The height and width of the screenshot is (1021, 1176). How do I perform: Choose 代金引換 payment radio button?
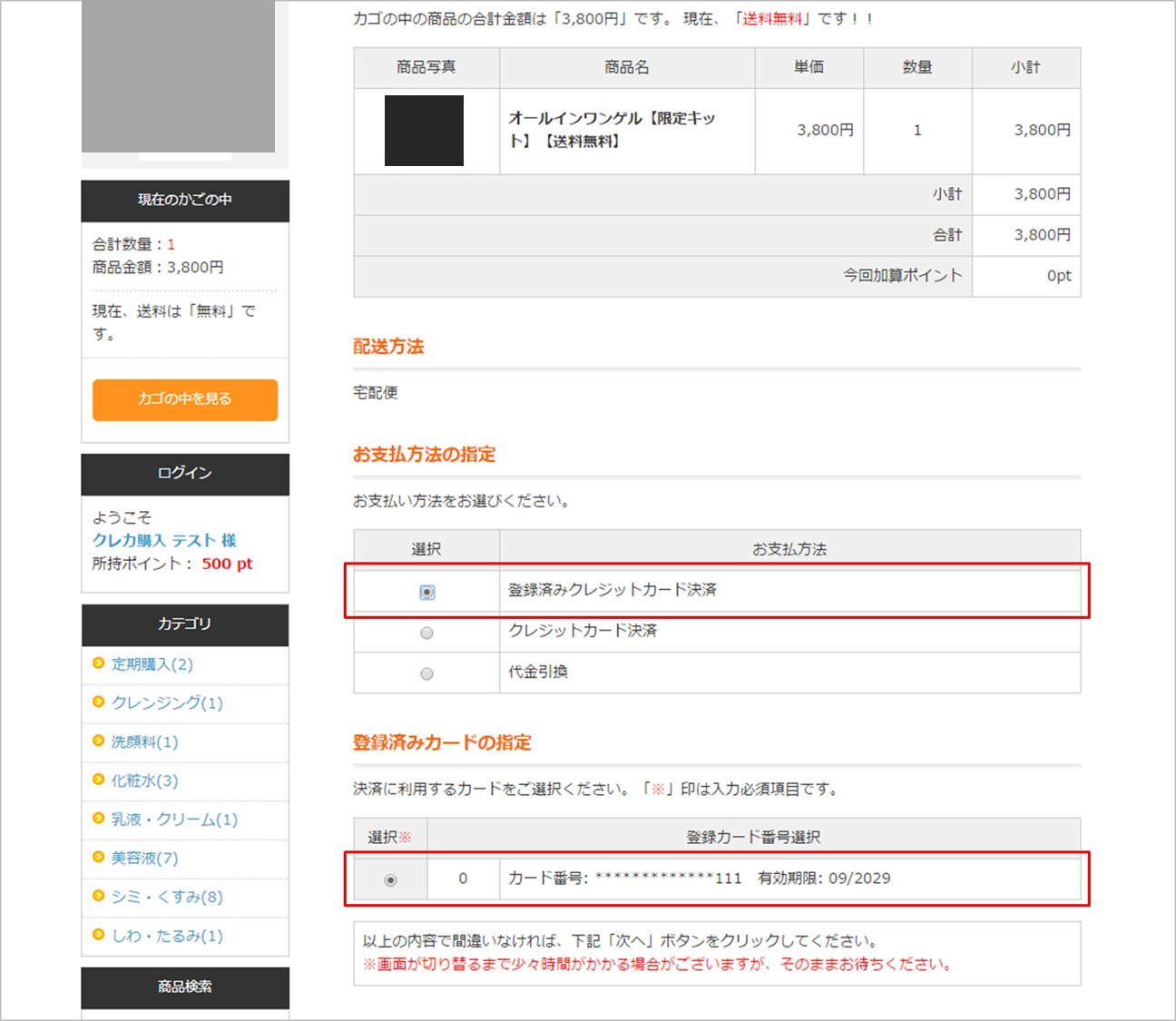coord(426,674)
